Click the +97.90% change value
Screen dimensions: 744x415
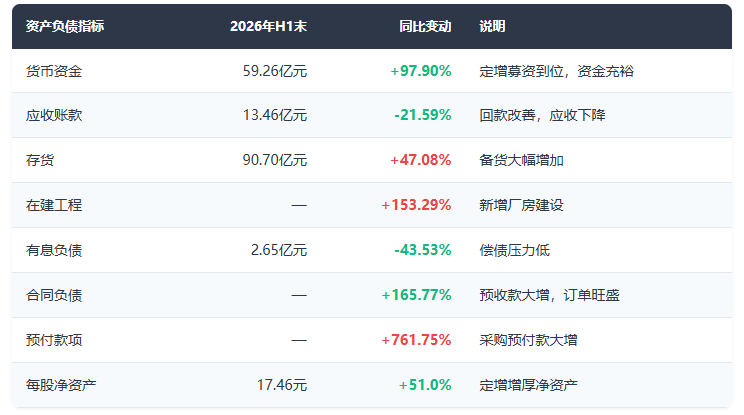[421, 71]
